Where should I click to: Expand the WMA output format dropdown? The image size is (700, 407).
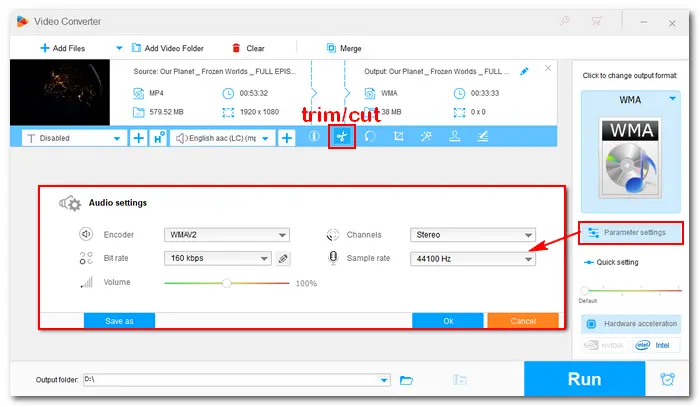click(x=672, y=99)
